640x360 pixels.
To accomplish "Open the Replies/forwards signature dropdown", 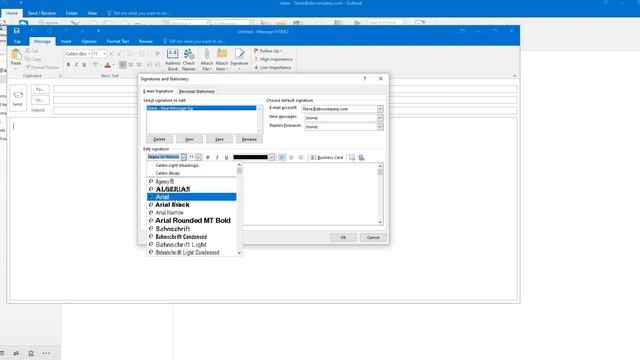I will click(380, 127).
